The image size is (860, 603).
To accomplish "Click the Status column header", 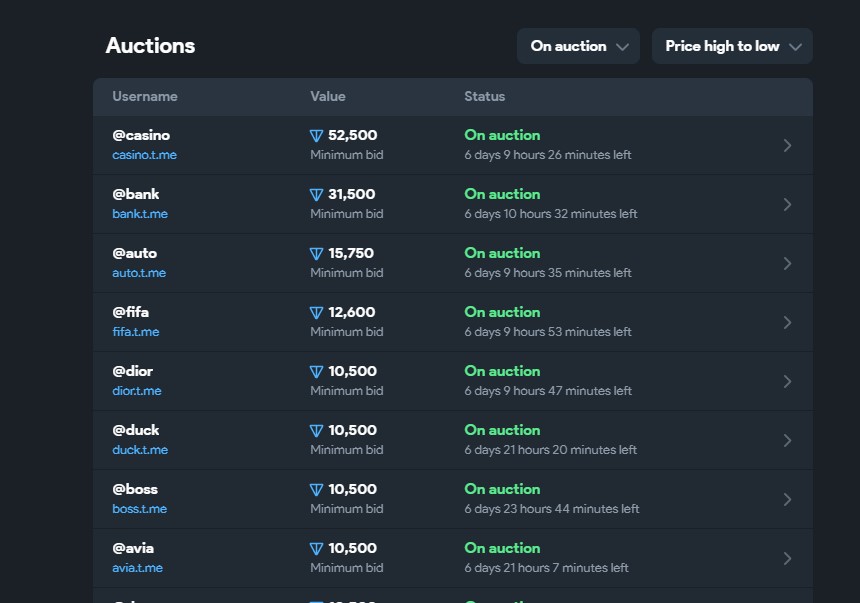I will tap(485, 97).
